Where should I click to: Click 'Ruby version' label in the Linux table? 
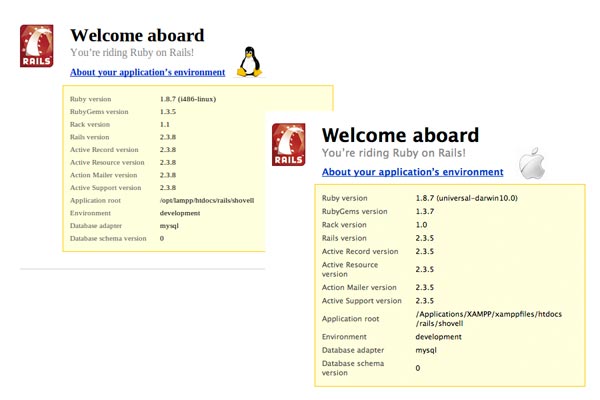pos(91,99)
